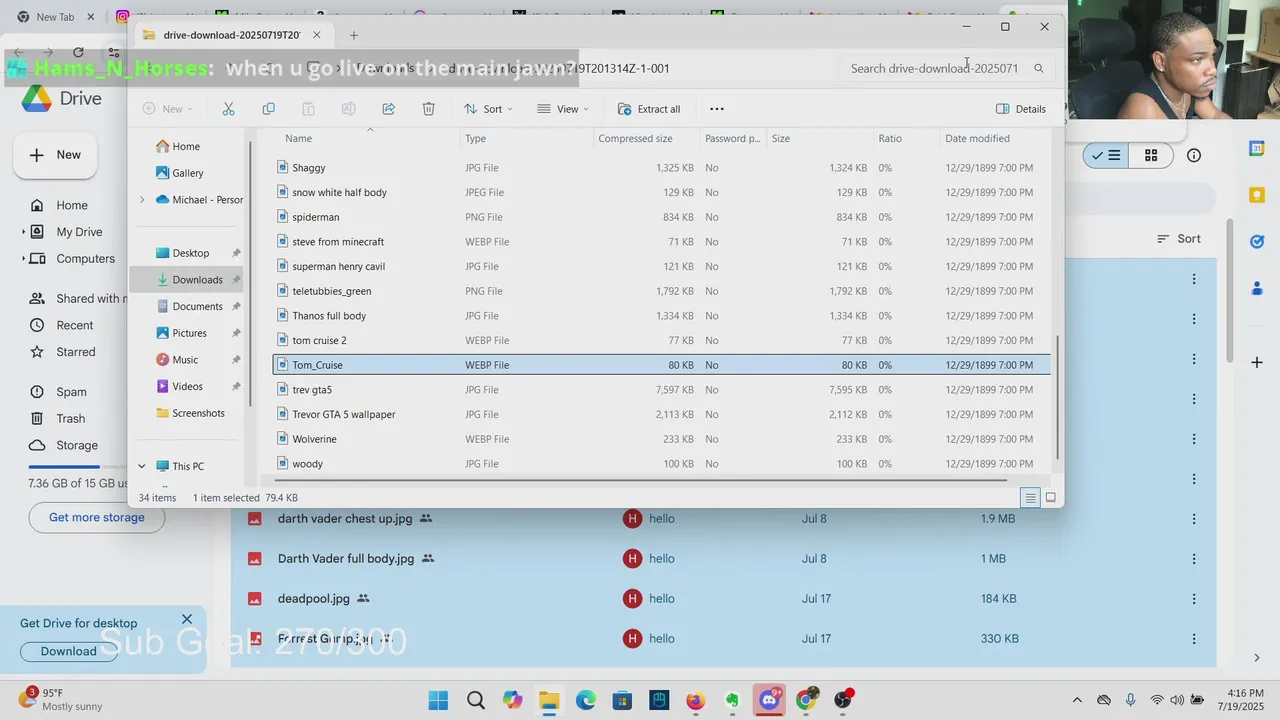1280x720 pixels.
Task: Click the Explorer search box
Action: pos(945,68)
